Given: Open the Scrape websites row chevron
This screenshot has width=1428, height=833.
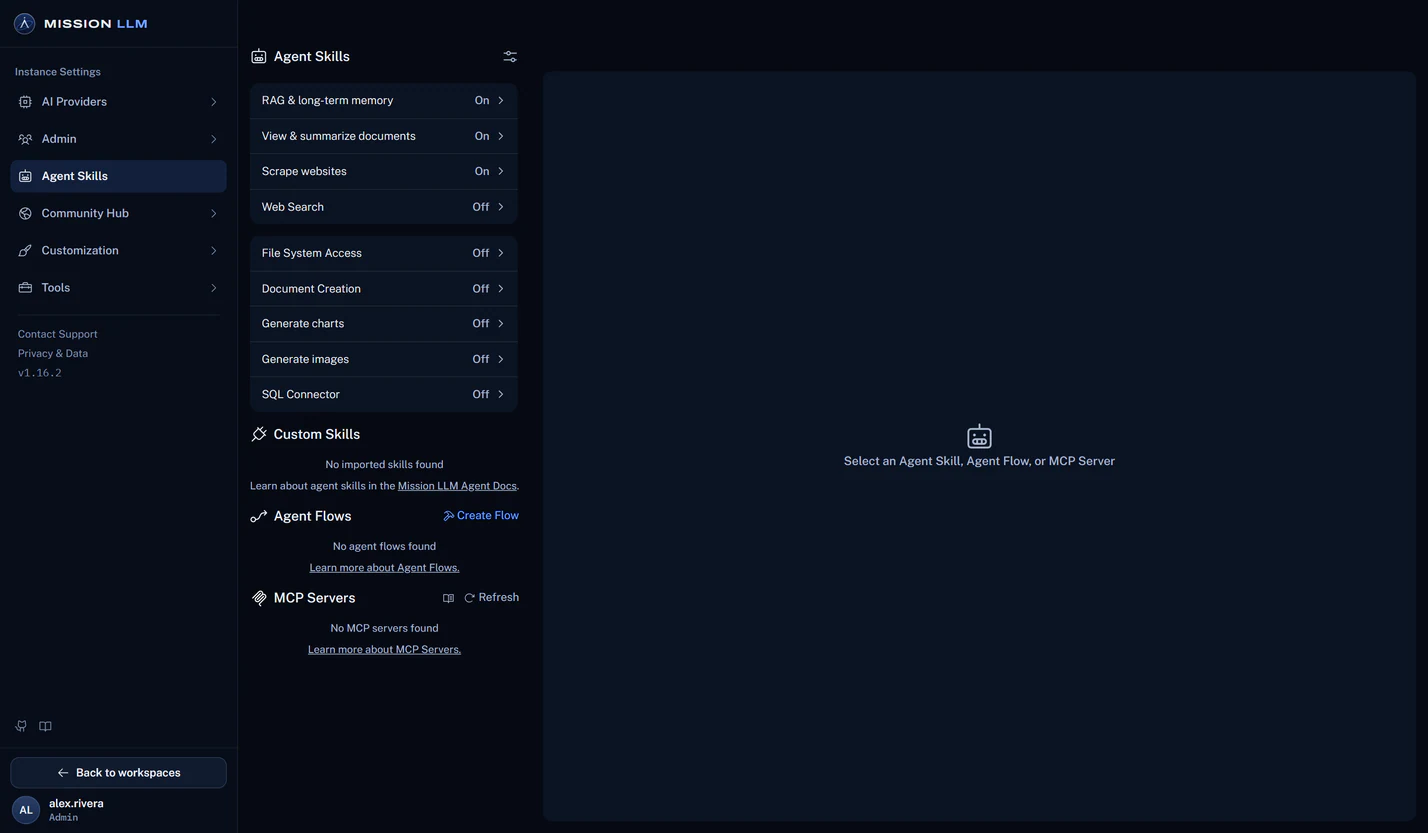Looking at the screenshot, I should [x=501, y=171].
